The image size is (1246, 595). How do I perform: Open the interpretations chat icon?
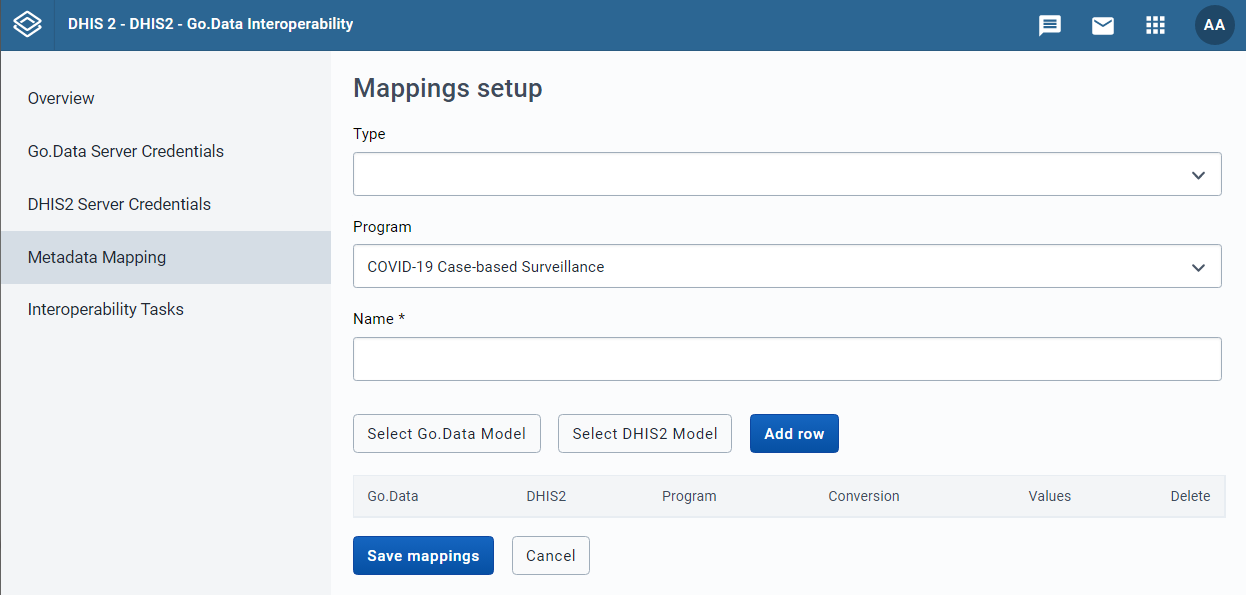point(1050,25)
